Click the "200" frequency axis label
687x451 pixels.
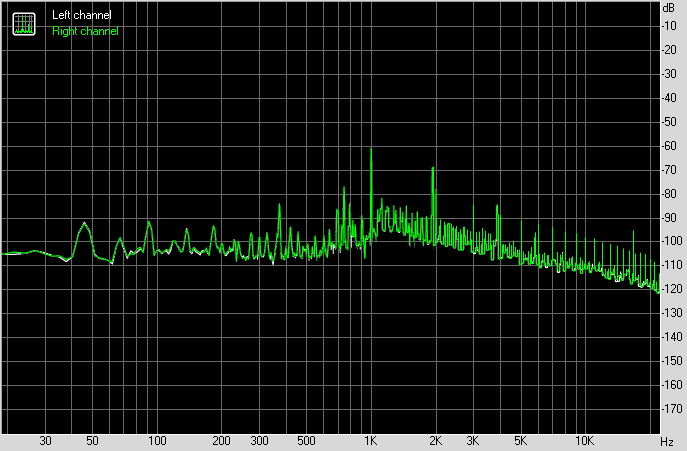pyautogui.click(x=221, y=440)
